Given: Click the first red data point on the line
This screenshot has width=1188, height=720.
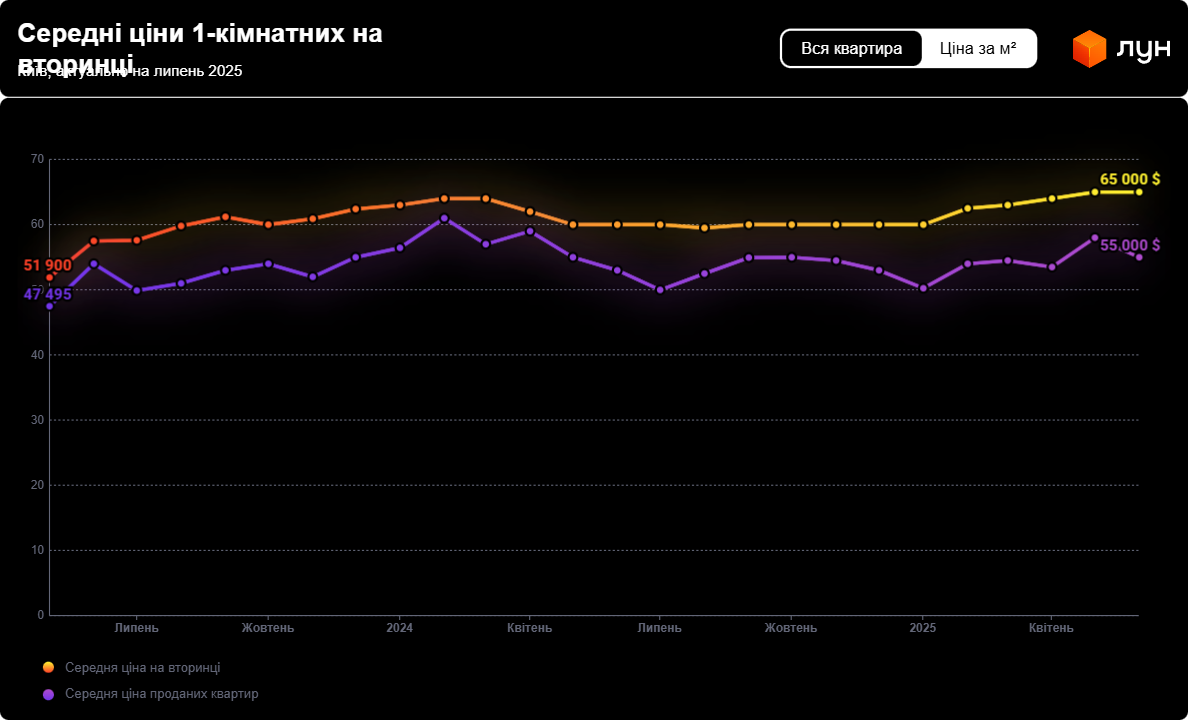Looking at the screenshot, I should [x=49, y=277].
